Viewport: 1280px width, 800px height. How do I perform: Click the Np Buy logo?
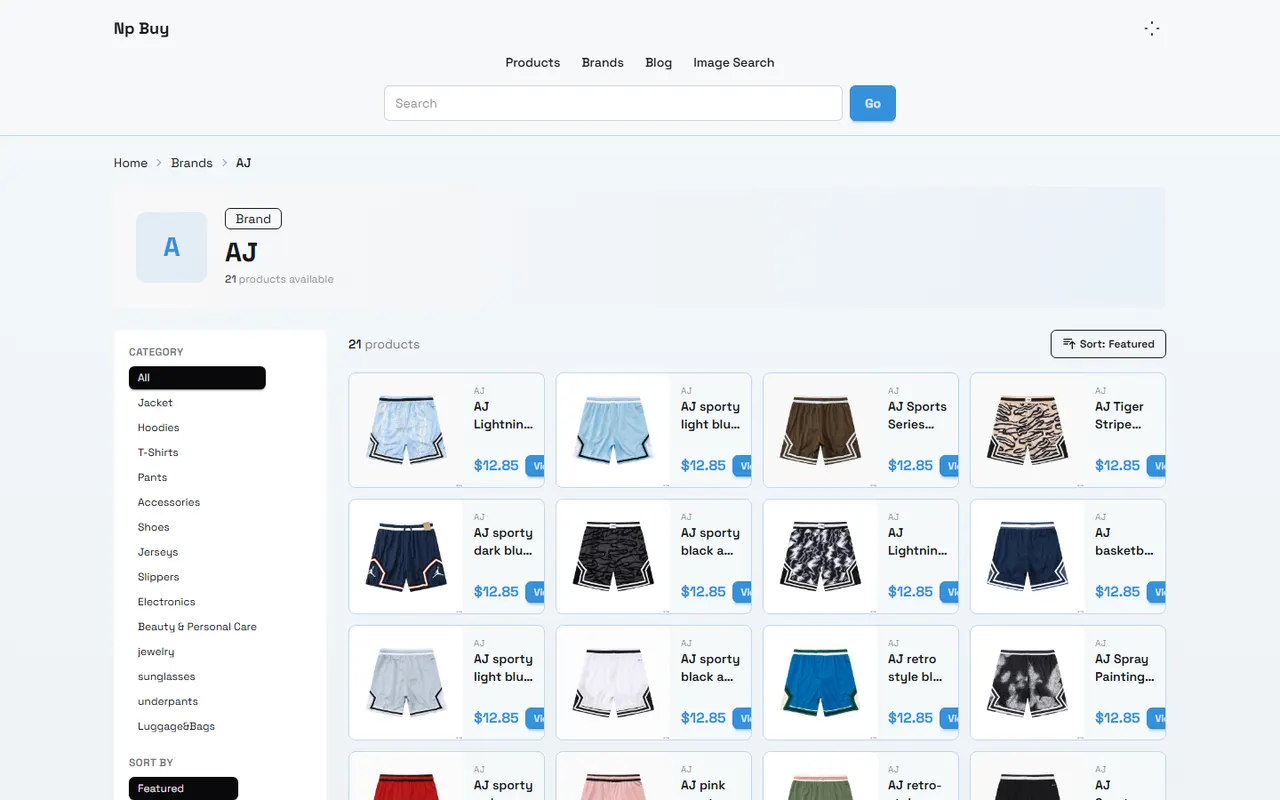pos(141,29)
